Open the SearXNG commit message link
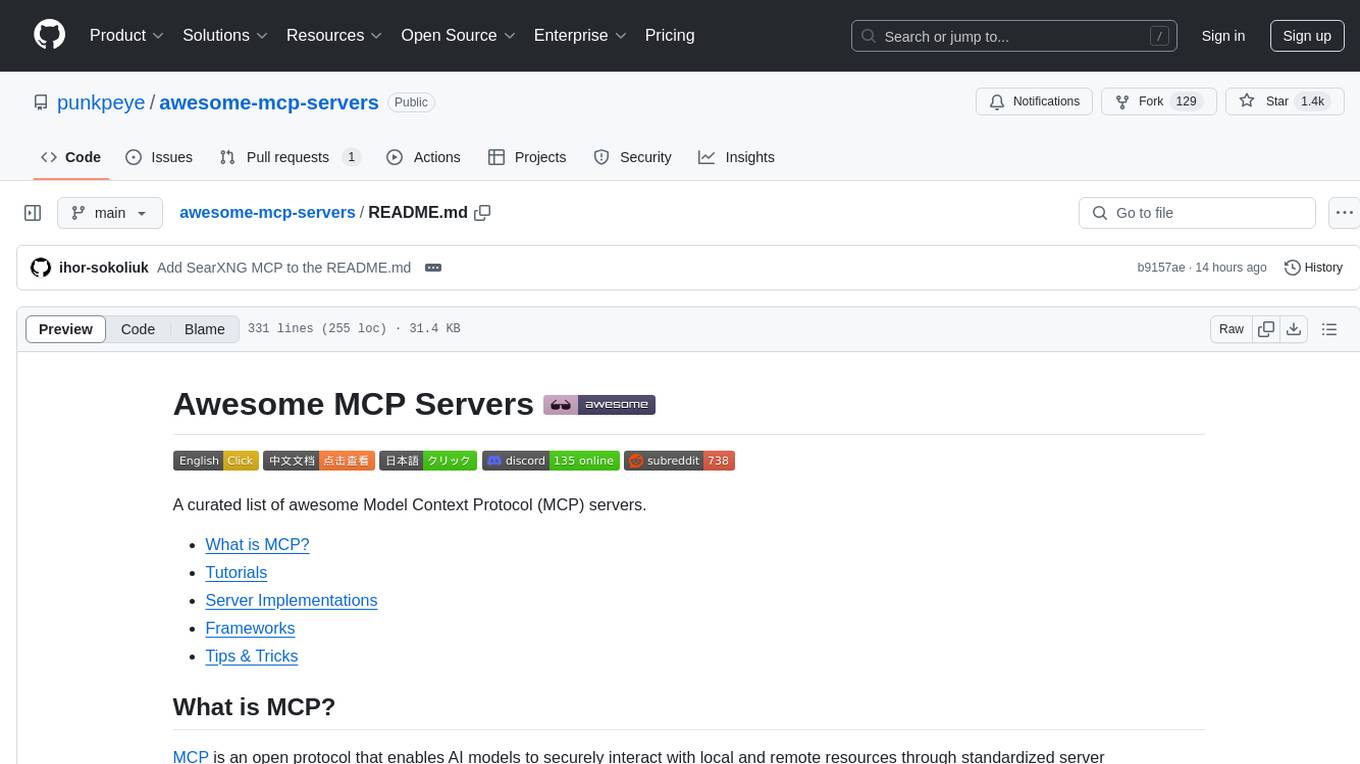This screenshot has height=764, width=1360. click(x=284, y=267)
